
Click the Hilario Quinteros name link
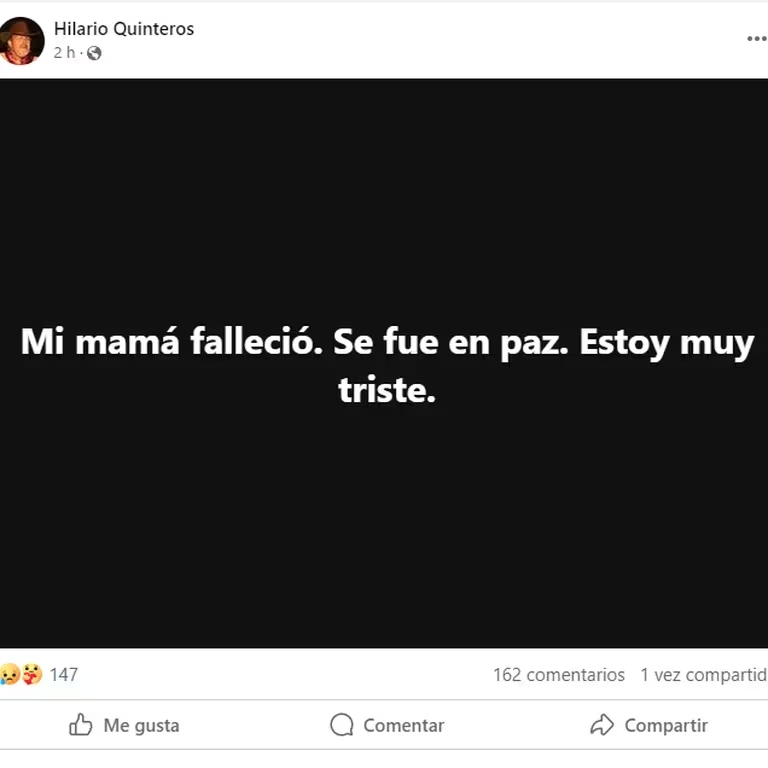point(124,29)
